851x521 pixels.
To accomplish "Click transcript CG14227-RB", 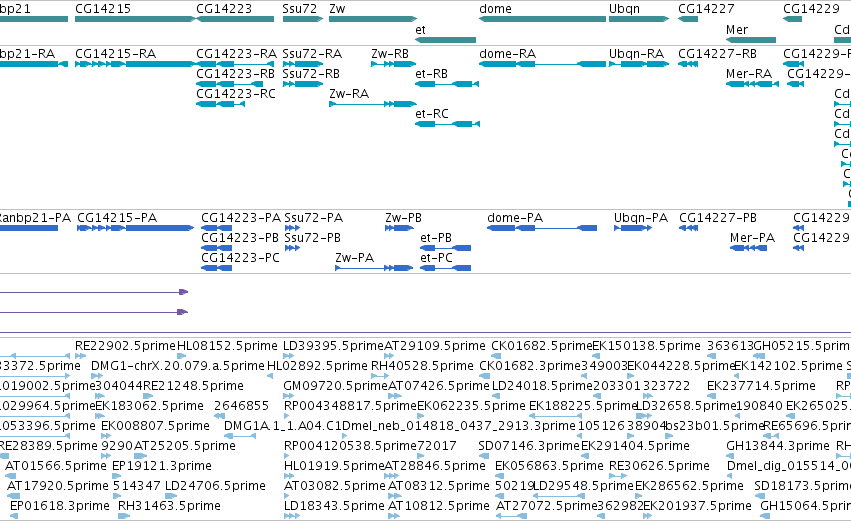I will (x=688, y=64).
